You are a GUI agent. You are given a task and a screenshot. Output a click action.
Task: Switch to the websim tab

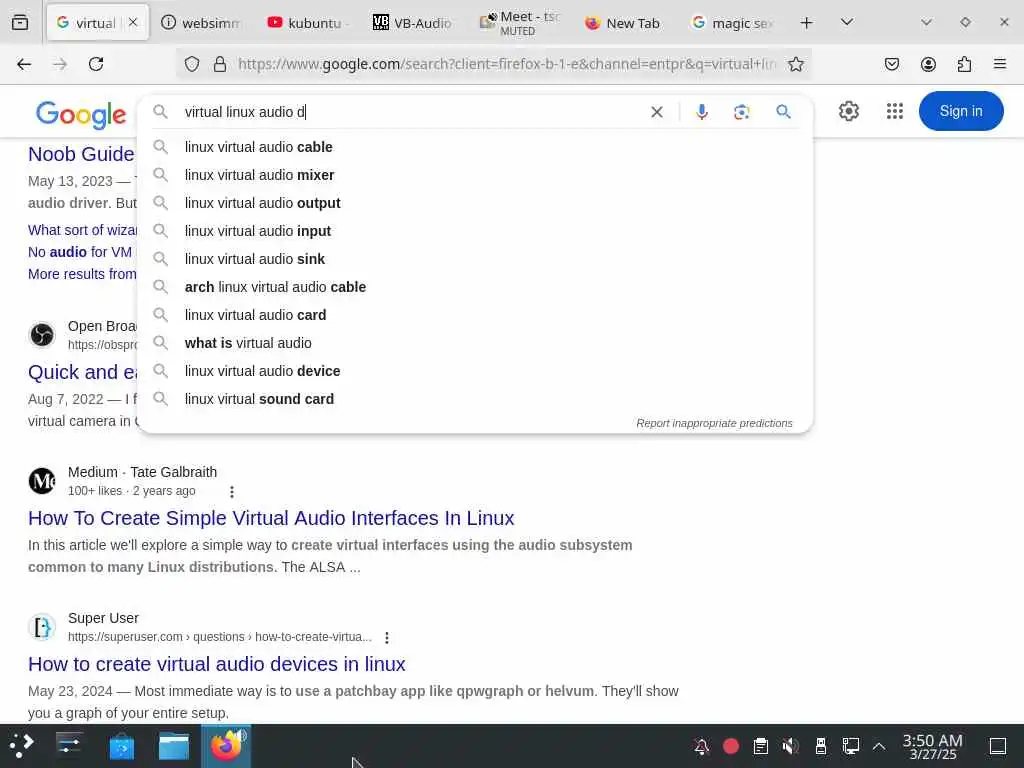[x=200, y=23]
